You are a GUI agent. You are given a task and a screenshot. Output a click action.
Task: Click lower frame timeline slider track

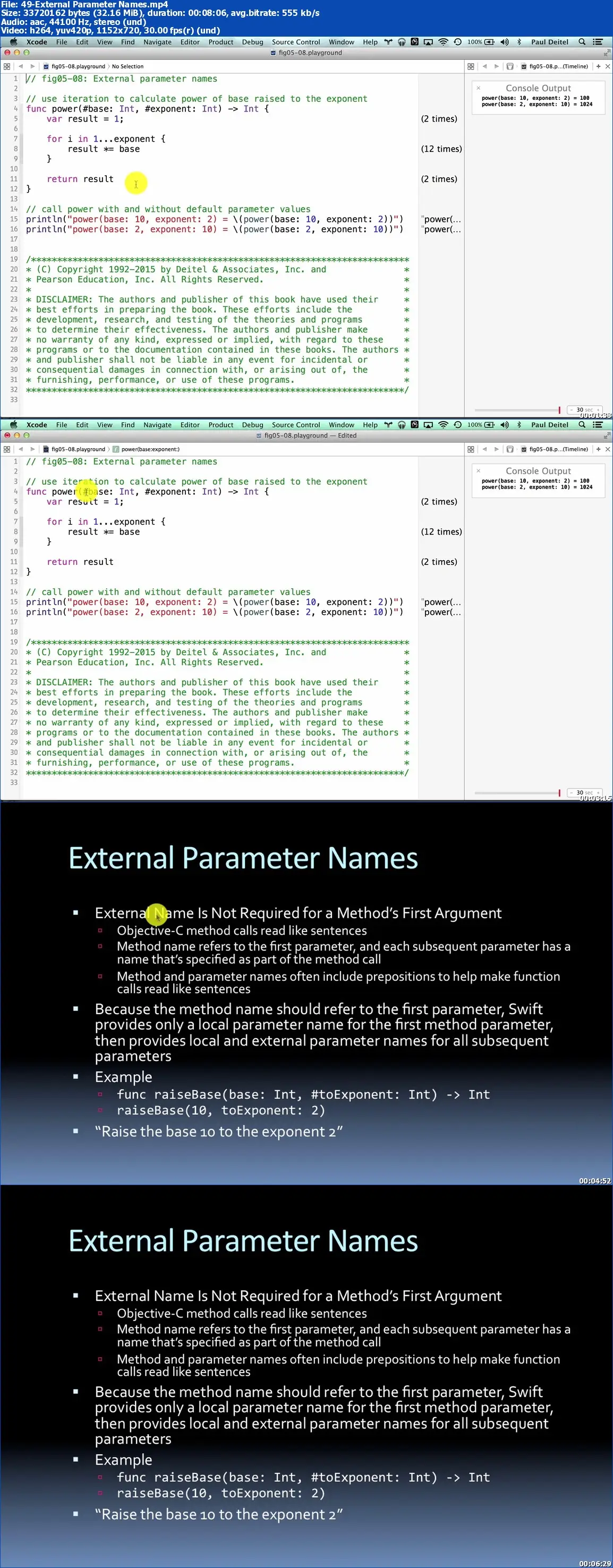517,793
